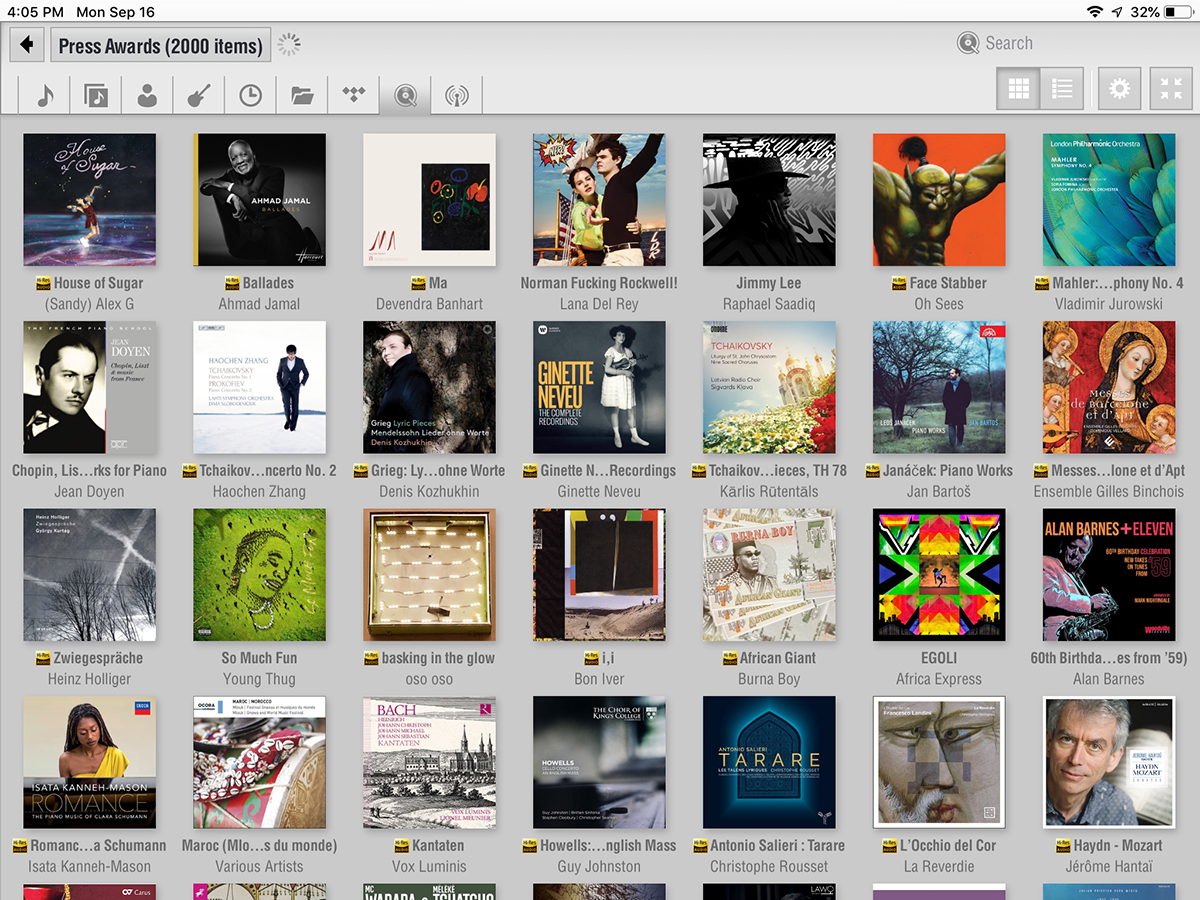Open the Songs tab with music note icon
Screen dimensions: 1200x900
[x=45, y=95]
